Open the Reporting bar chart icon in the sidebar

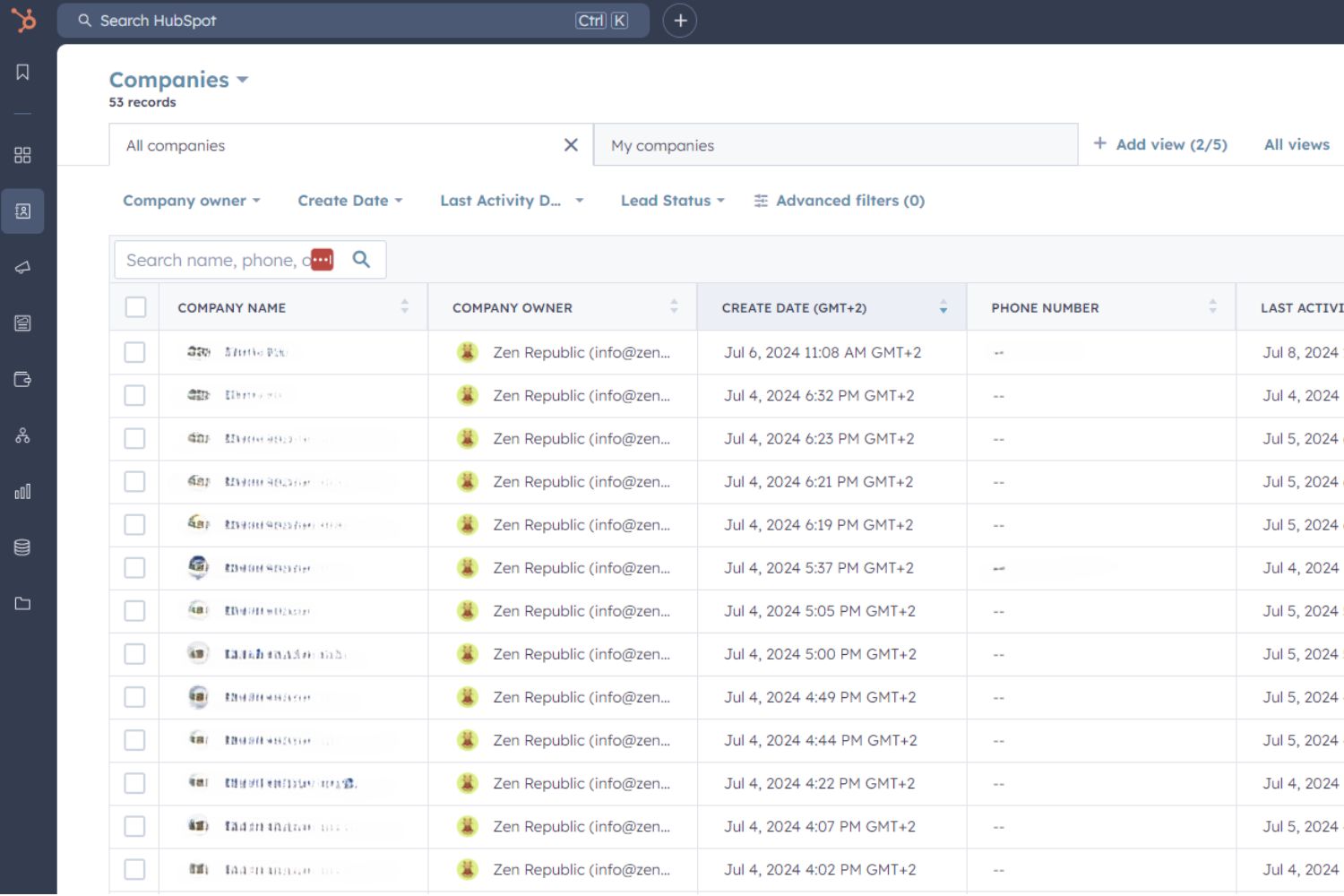click(x=22, y=491)
